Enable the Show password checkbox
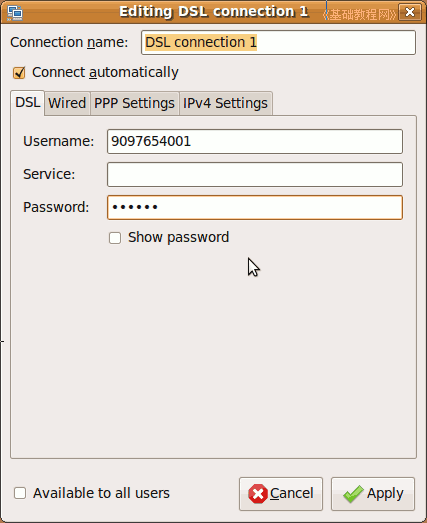Viewport: 427px width, 523px height. coord(115,238)
